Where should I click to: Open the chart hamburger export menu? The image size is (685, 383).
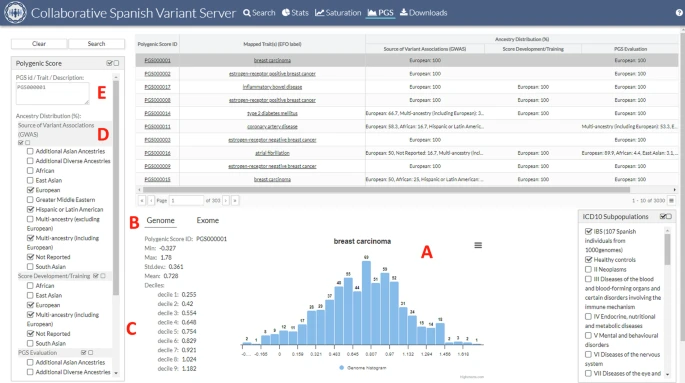pyautogui.click(x=478, y=245)
